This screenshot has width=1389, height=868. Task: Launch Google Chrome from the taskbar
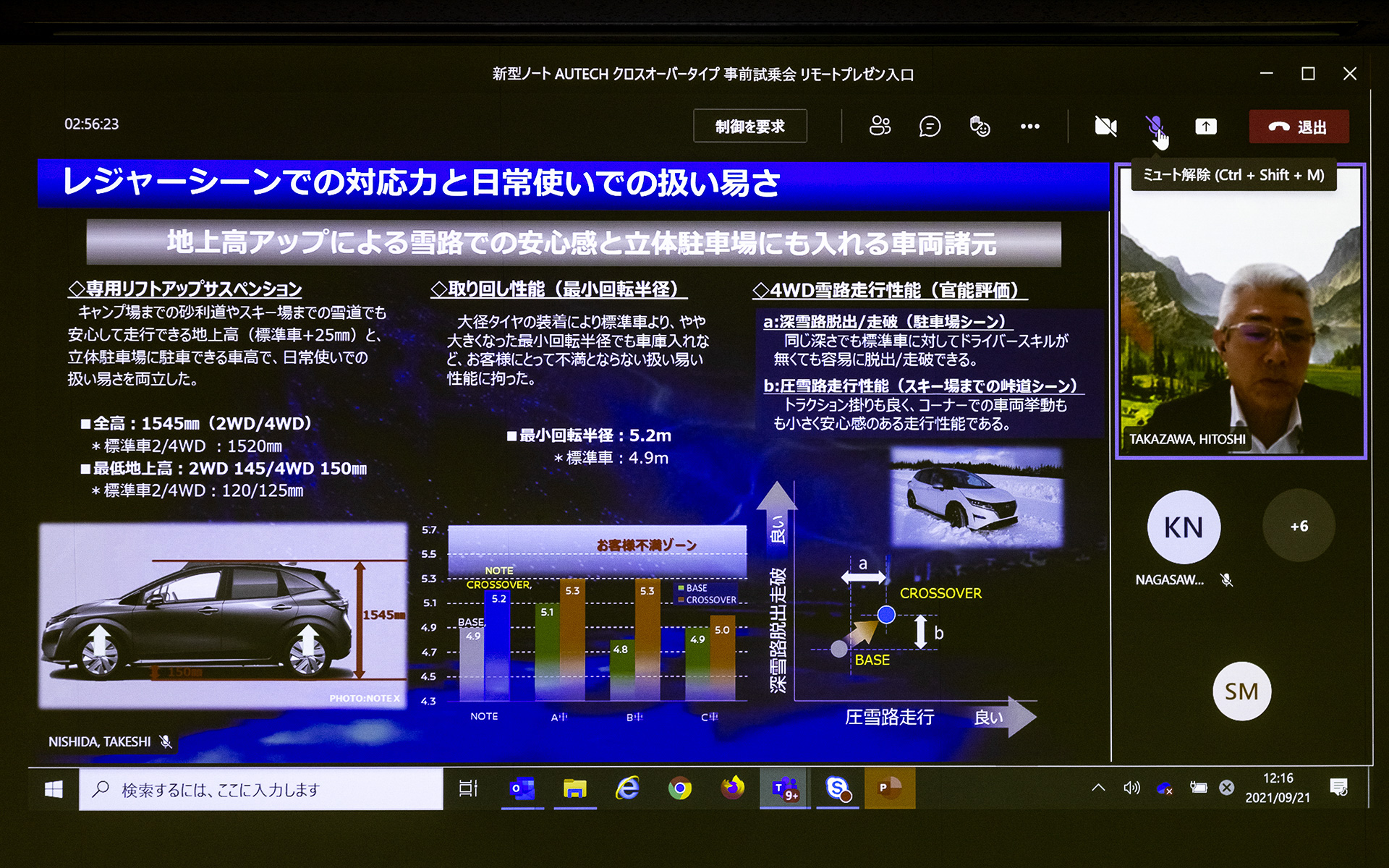tap(680, 789)
